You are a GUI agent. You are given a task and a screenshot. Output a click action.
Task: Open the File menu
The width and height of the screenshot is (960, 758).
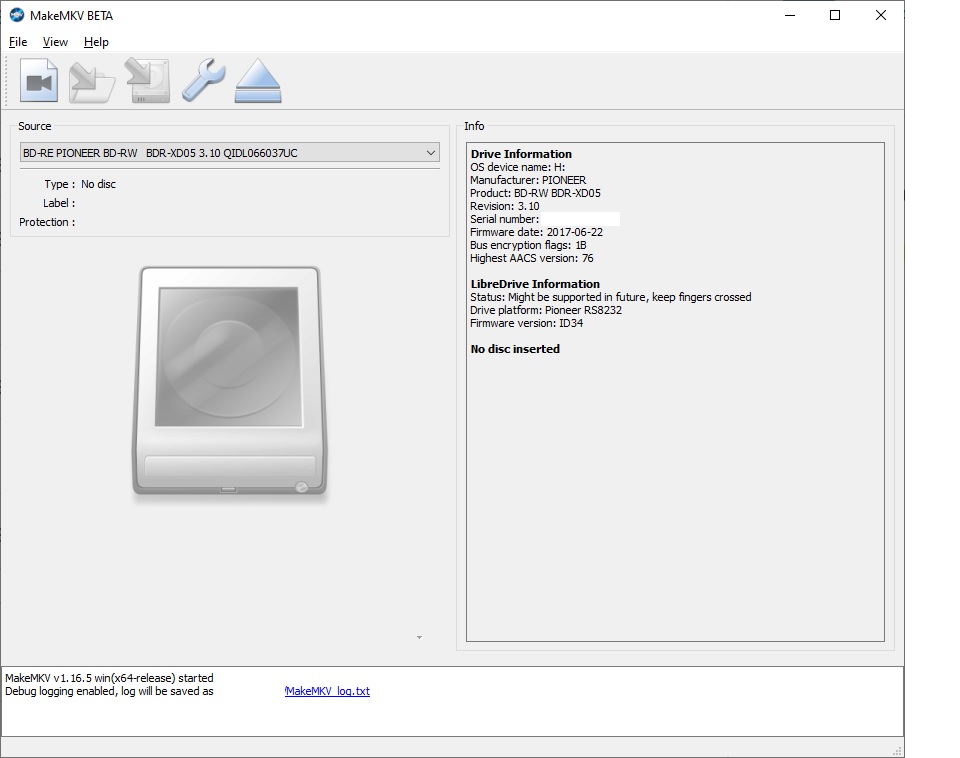pos(18,42)
